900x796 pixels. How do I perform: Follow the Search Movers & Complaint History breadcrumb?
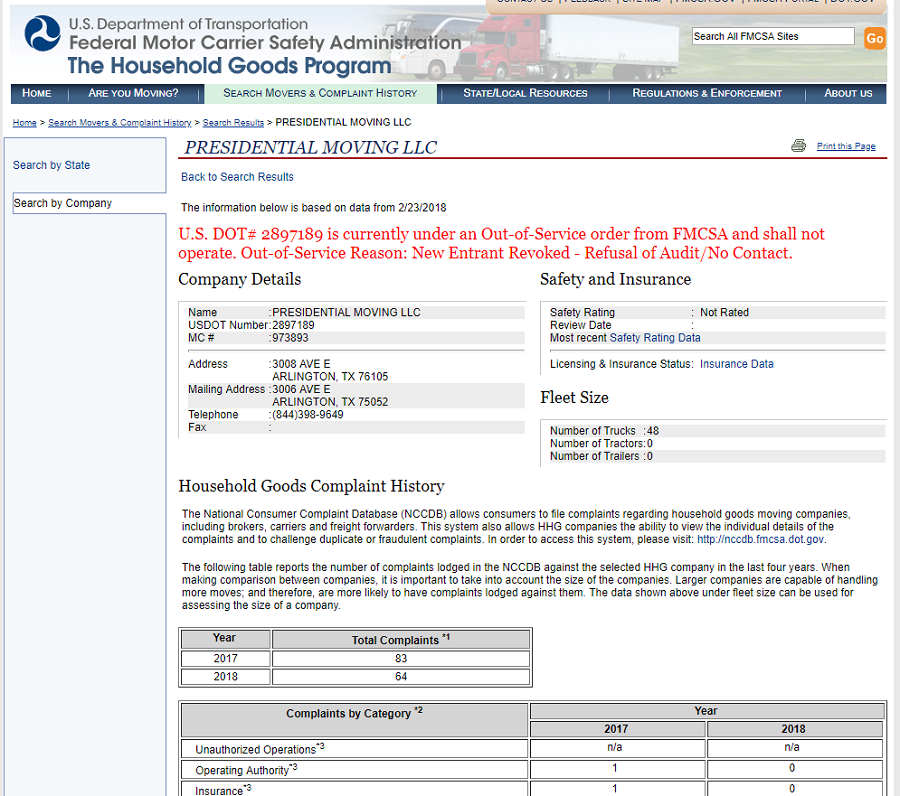[120, 123]
